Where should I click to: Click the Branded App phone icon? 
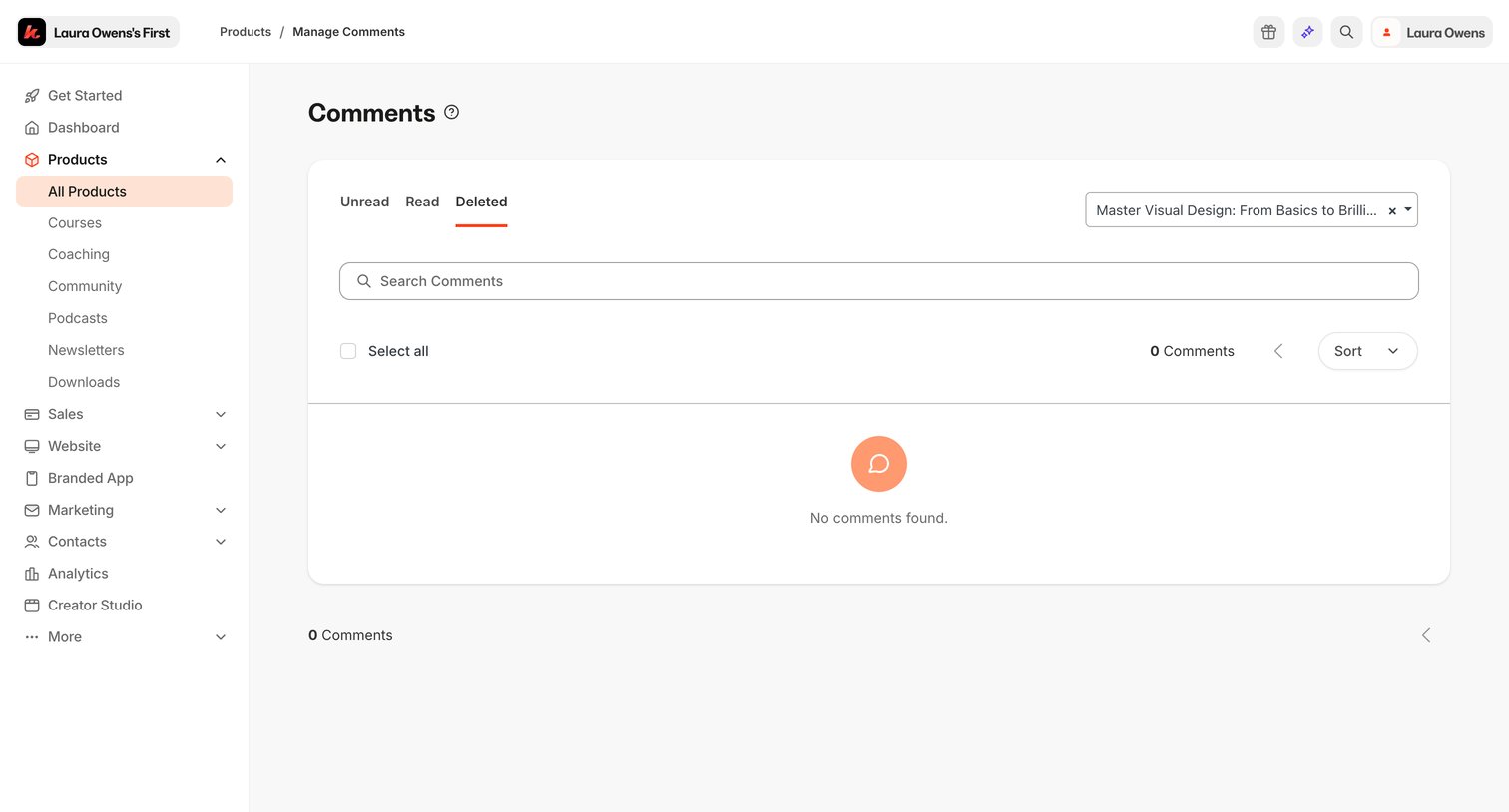click(32, 478)
